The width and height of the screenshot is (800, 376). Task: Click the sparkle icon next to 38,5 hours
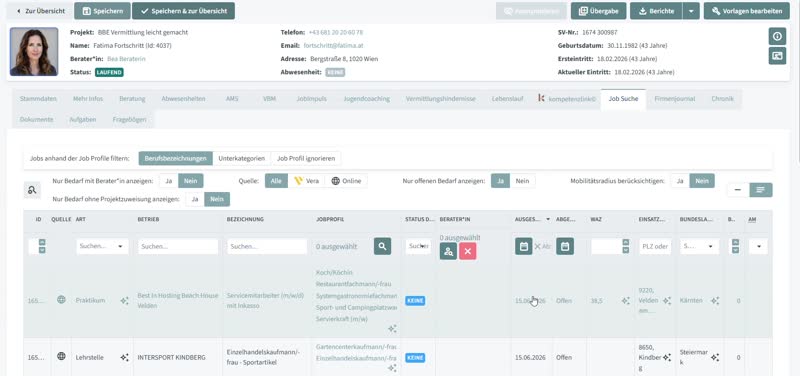(x=626, y=301)
